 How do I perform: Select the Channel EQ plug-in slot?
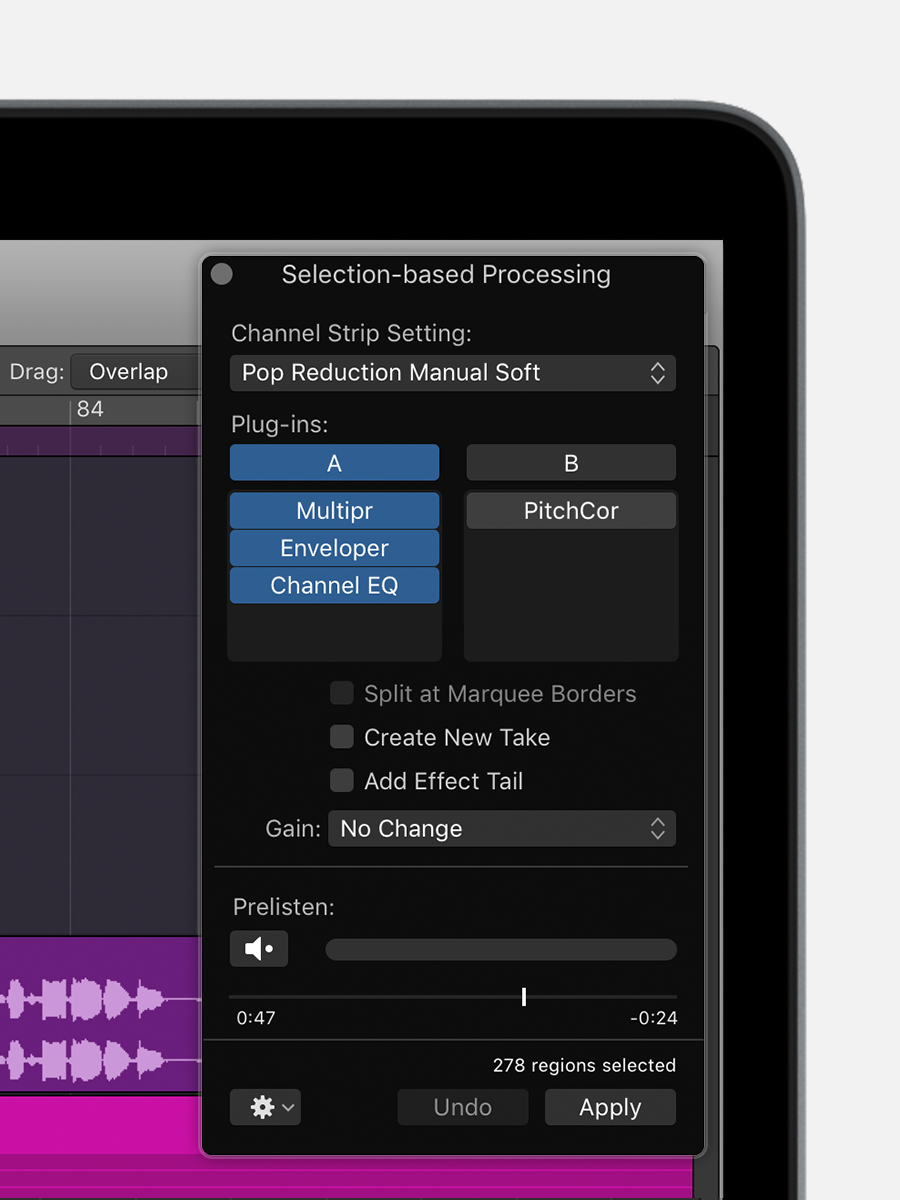(x=334, y=586)
